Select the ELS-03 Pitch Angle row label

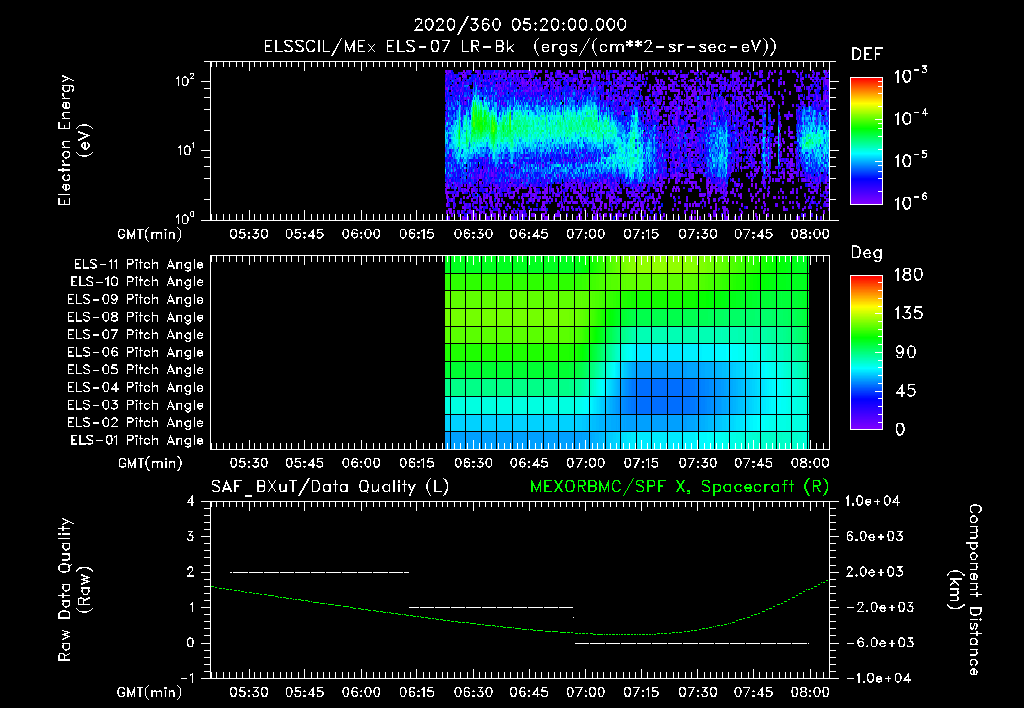pos(136,406)
